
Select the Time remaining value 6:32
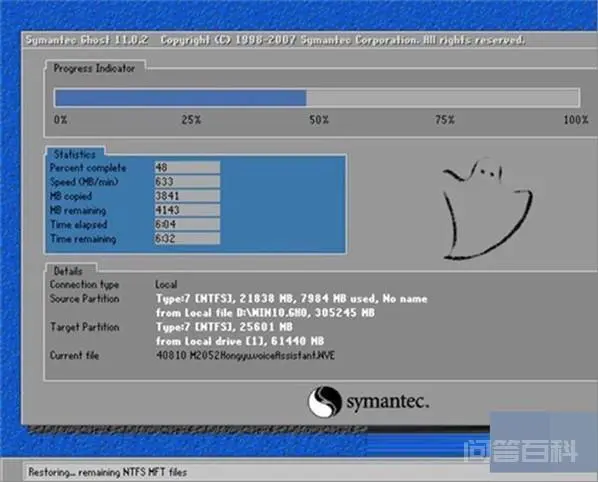(187, 238)
